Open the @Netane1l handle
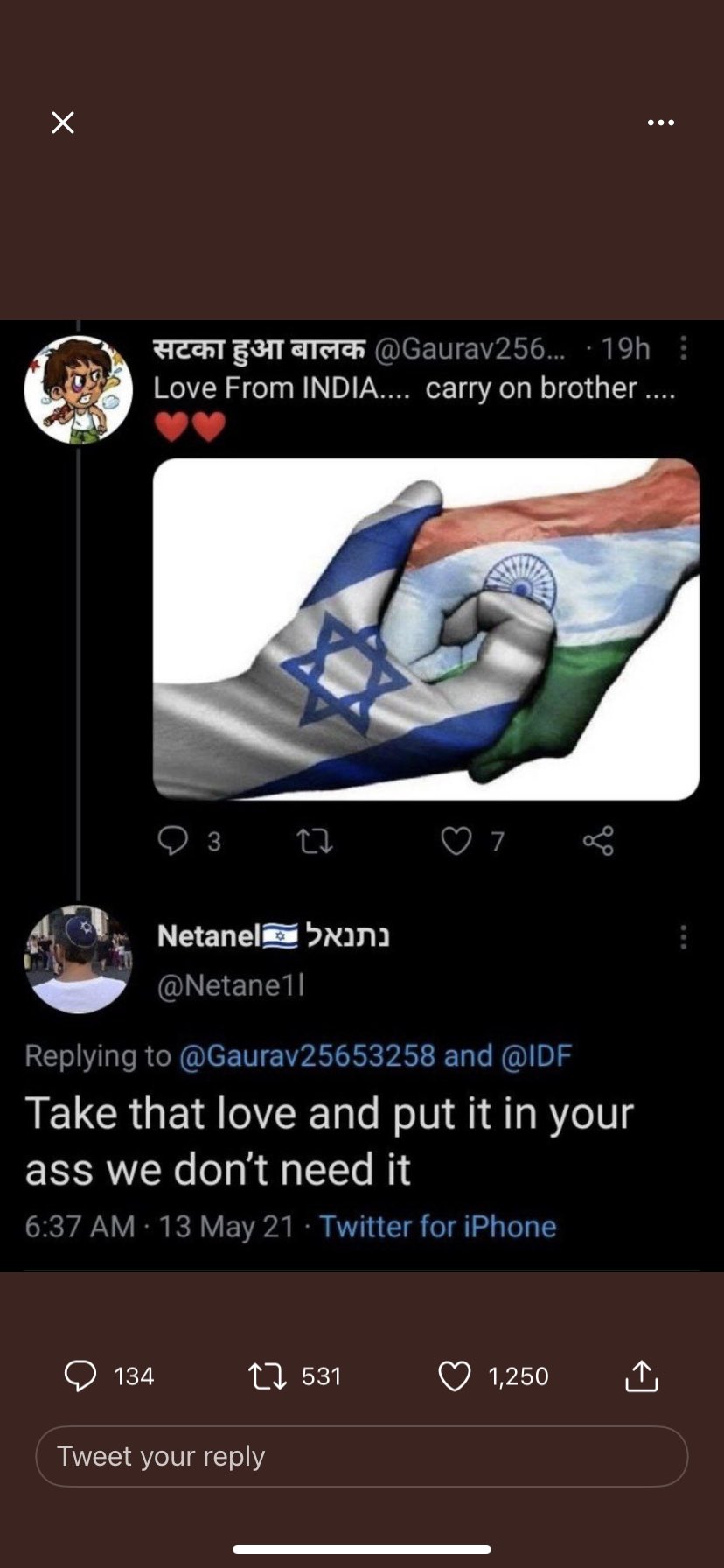Image resolution: width=724 pixels, height=1568 pixels. tap(231, 985)
